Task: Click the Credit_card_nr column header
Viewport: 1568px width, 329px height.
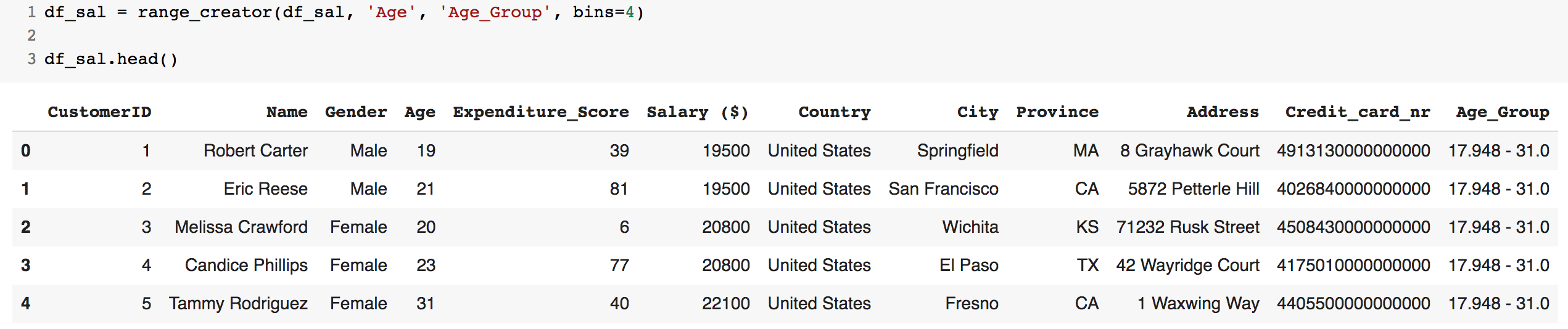Action: [x=1358, y=112]
